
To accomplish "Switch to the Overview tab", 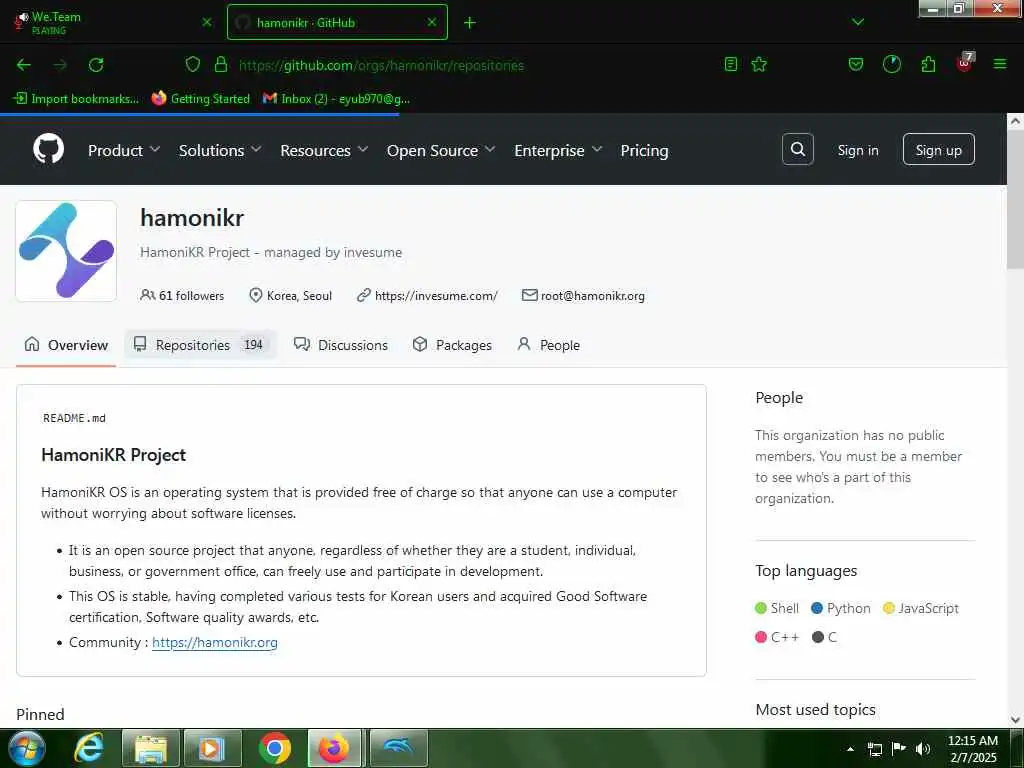I will coord(66,345).
